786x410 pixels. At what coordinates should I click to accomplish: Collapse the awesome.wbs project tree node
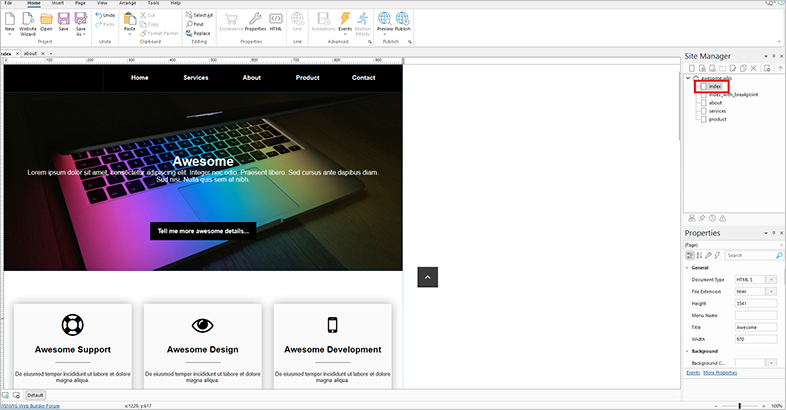click(x=688, y=78)
